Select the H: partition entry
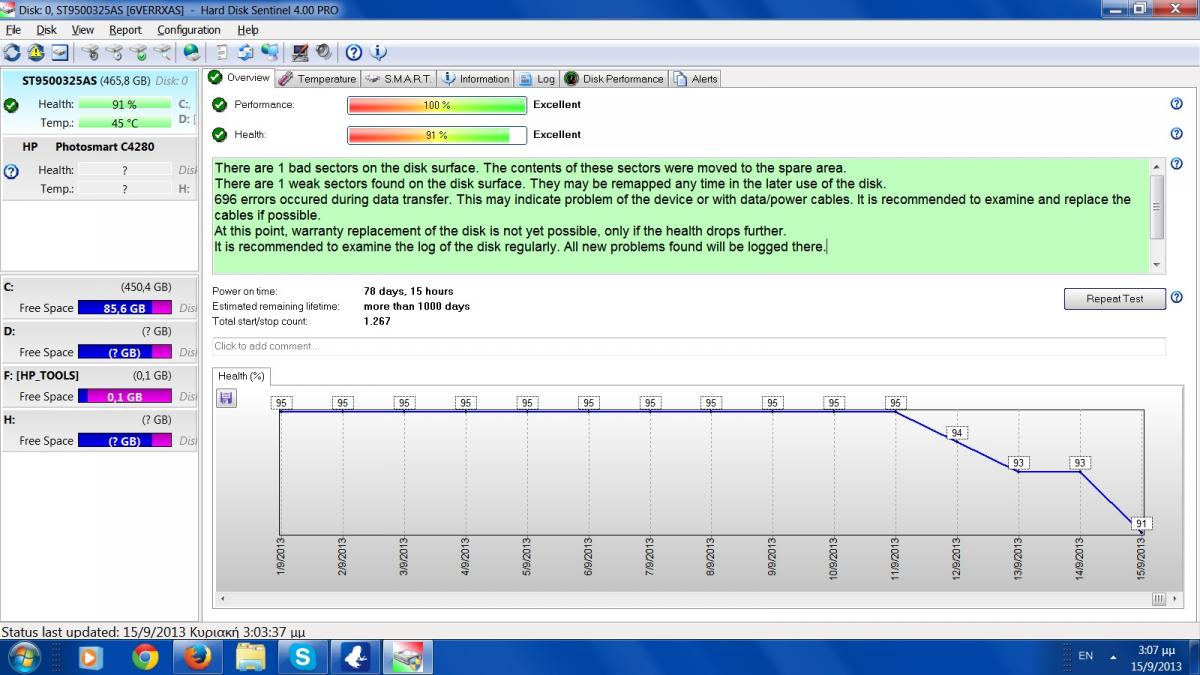 (x=100, y=430)
